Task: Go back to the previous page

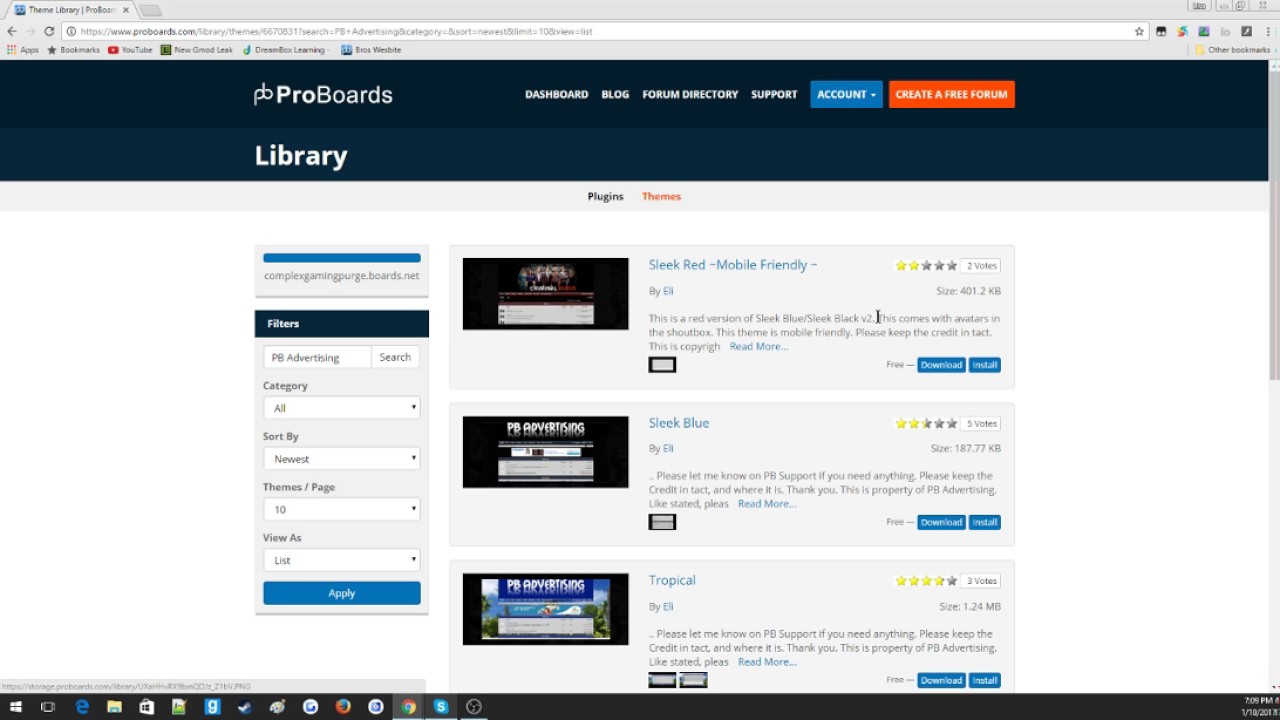Action: pyautogui.click(x=12, y=31)
